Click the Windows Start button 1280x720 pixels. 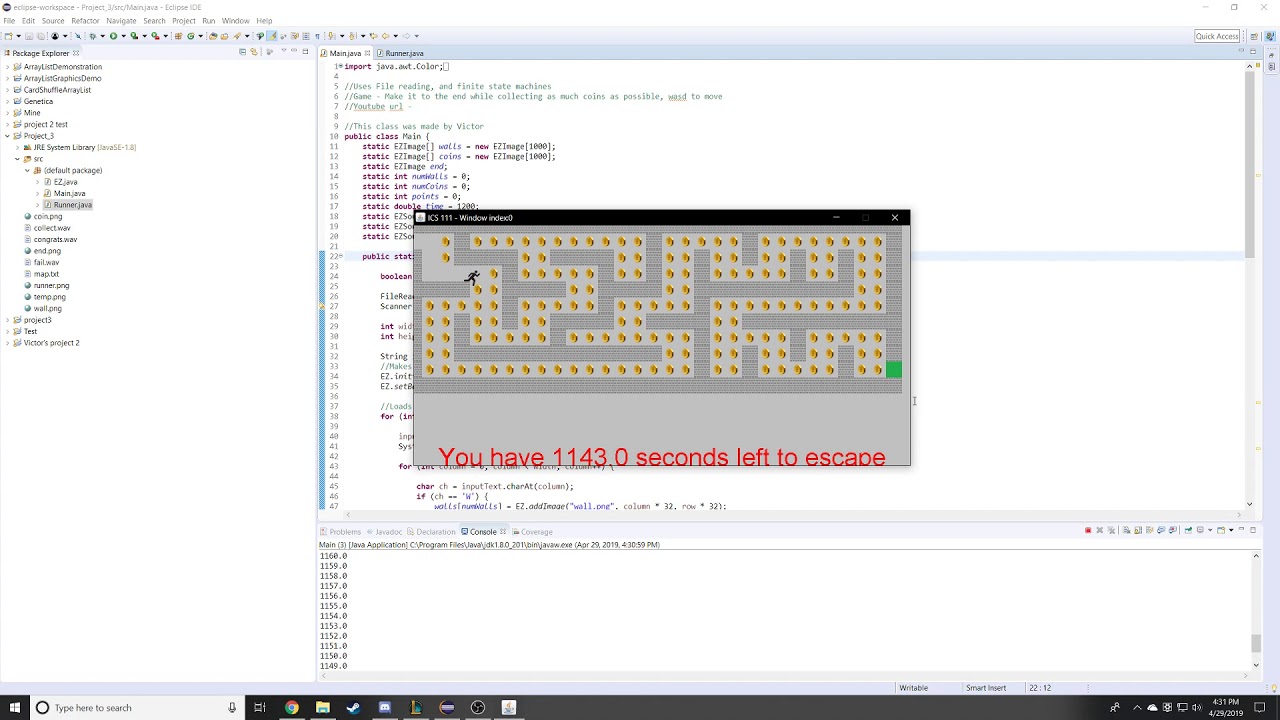(x=14, y=708)
